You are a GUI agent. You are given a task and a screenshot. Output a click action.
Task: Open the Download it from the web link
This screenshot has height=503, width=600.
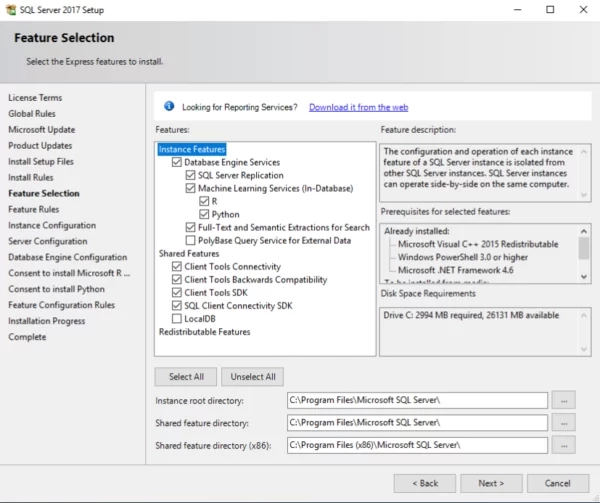358,107
